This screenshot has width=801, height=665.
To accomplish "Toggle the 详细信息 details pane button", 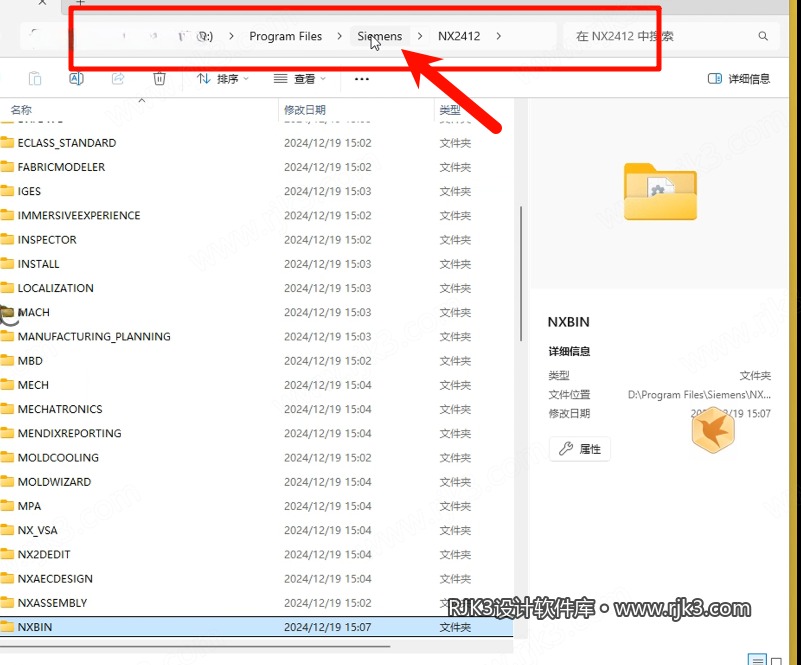I will [739, 79].
